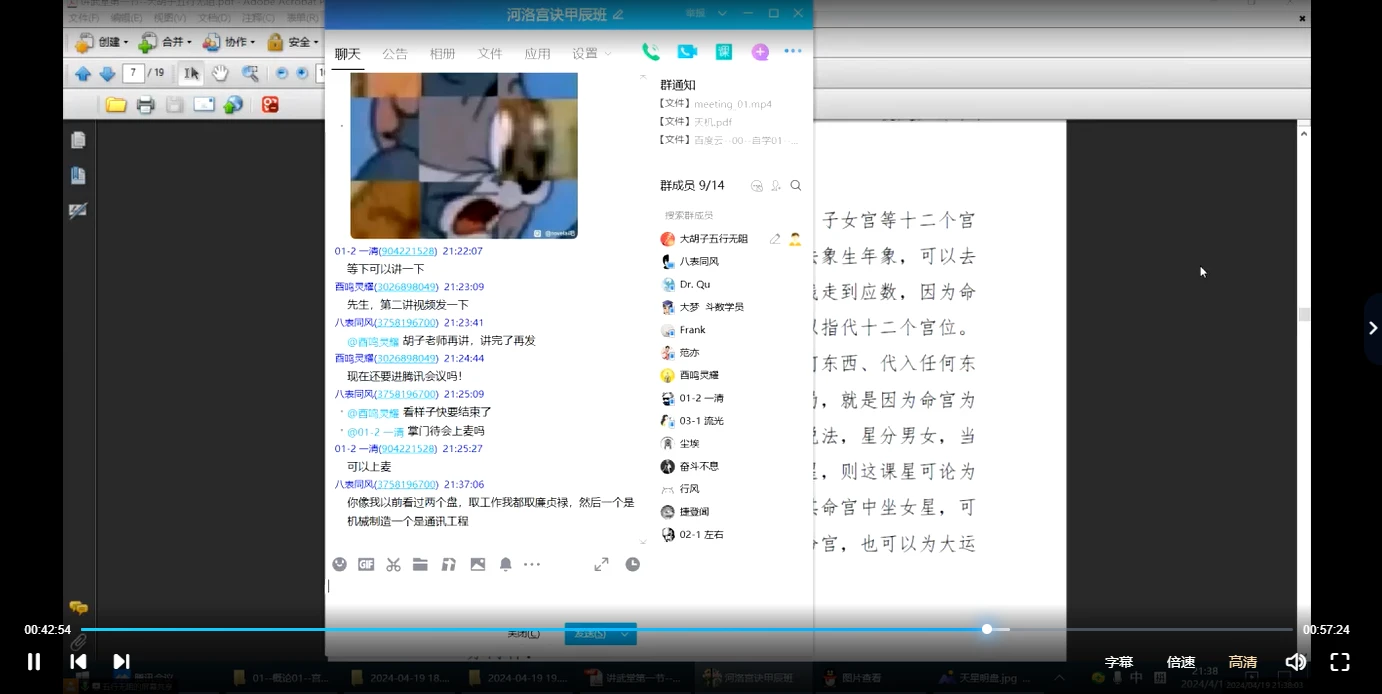The width and height of the screenshot is (1382, 694).
Task: Open the 字幕 subtitle options
Action: [1119, 662]
